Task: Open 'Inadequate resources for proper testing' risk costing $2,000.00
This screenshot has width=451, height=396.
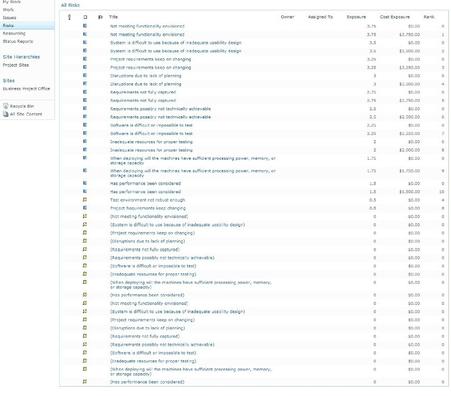Action: click(x=151, y=150)
